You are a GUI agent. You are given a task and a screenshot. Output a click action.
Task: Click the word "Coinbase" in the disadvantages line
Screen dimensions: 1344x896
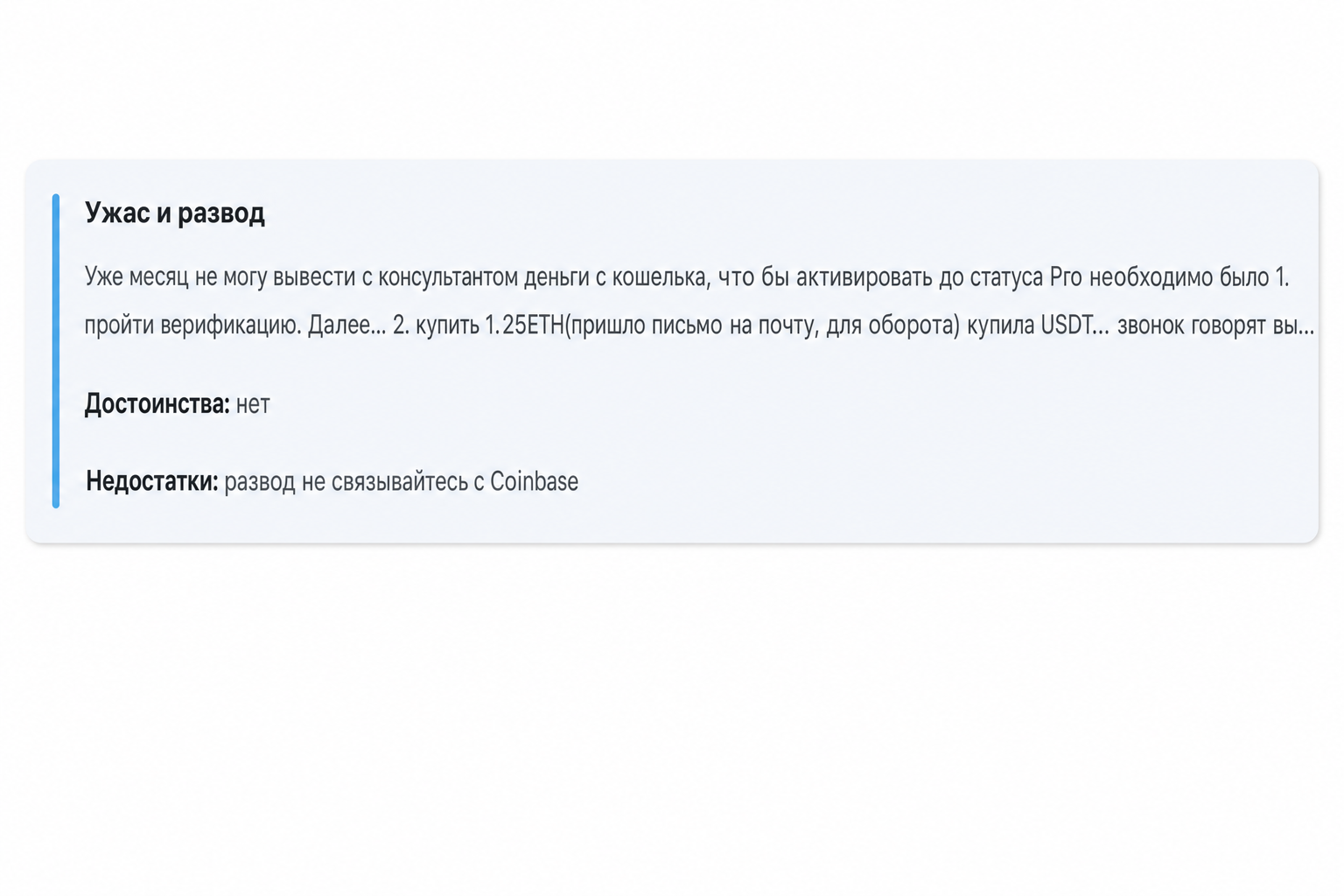[534, 481]
